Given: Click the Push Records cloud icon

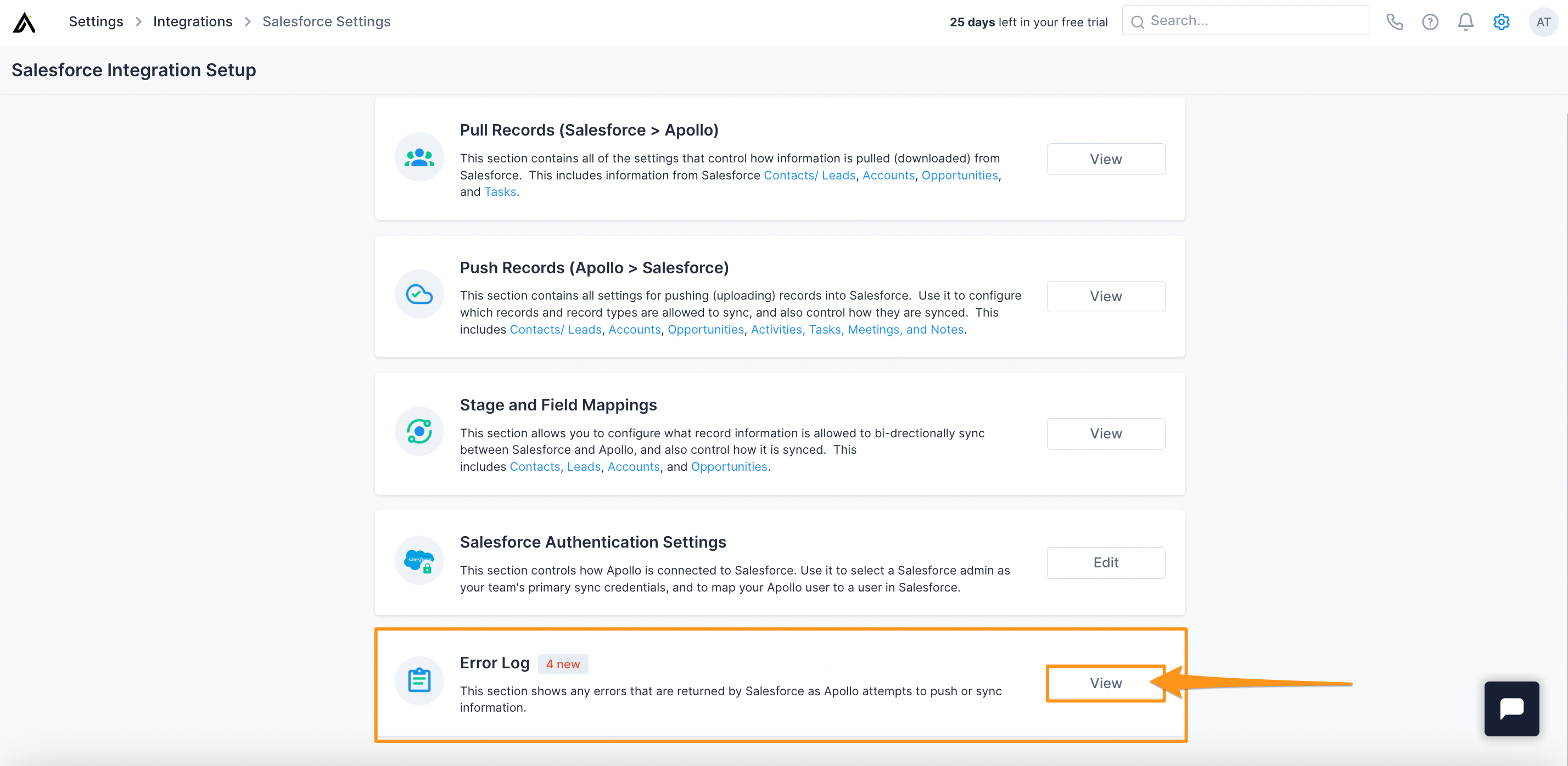Looking at the screenshot, I should pos(419,295).
